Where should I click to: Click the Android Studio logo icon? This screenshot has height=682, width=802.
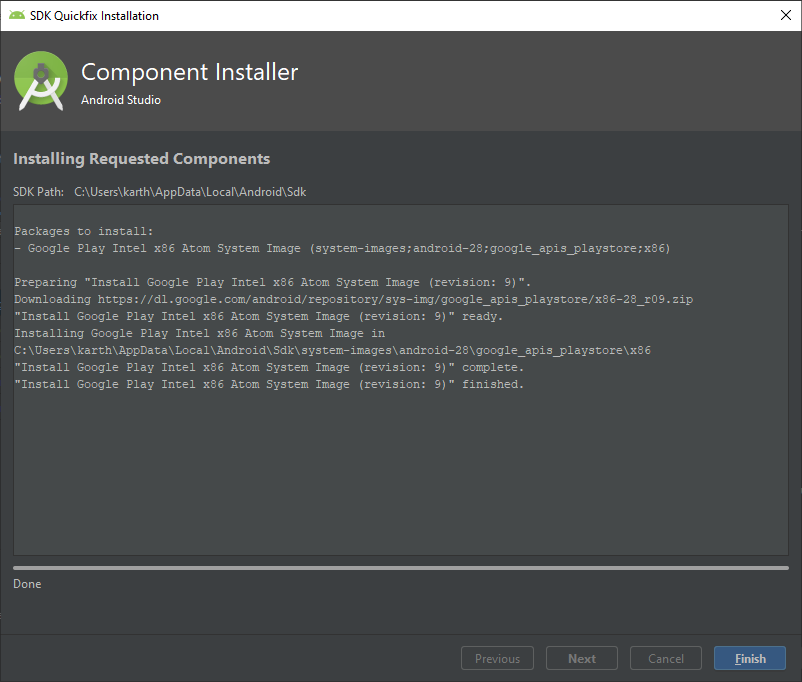pos(41,81)
